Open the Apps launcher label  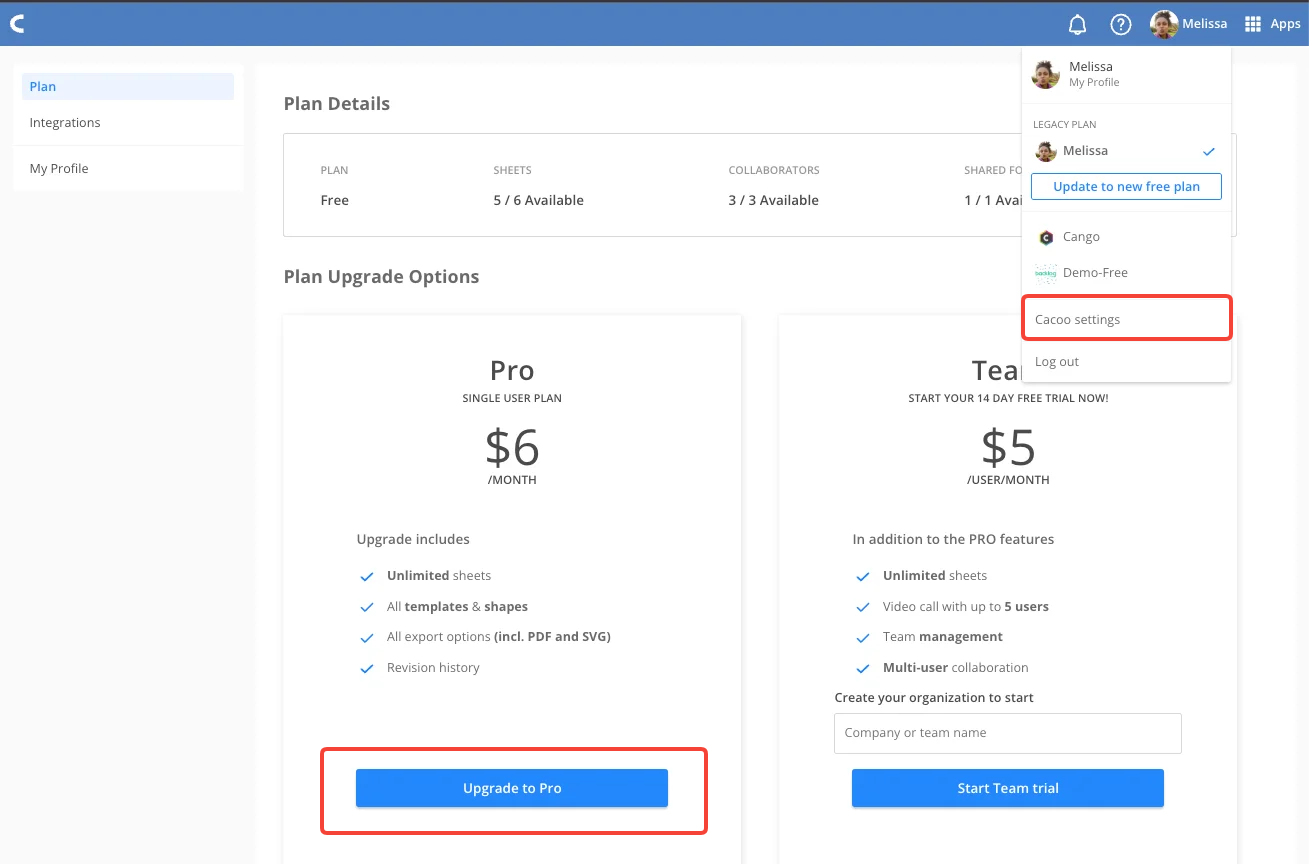tap(1285, 24)
